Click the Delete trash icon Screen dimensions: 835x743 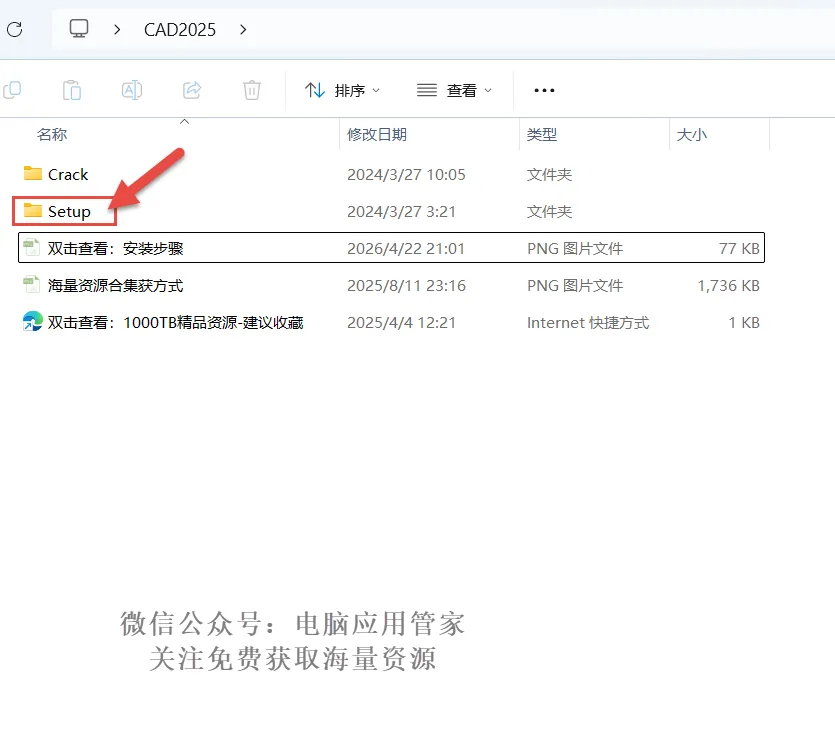[252, 90]
